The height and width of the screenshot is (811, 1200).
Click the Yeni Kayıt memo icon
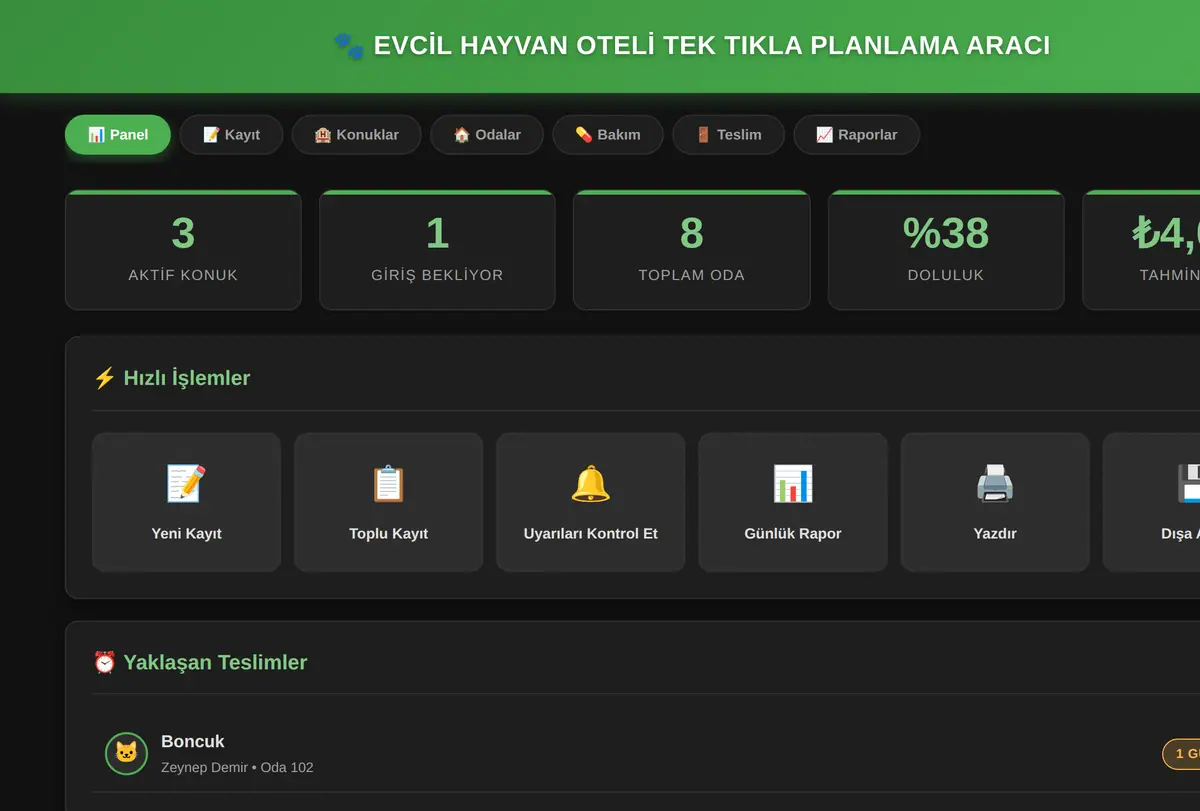tap(186, 484)
